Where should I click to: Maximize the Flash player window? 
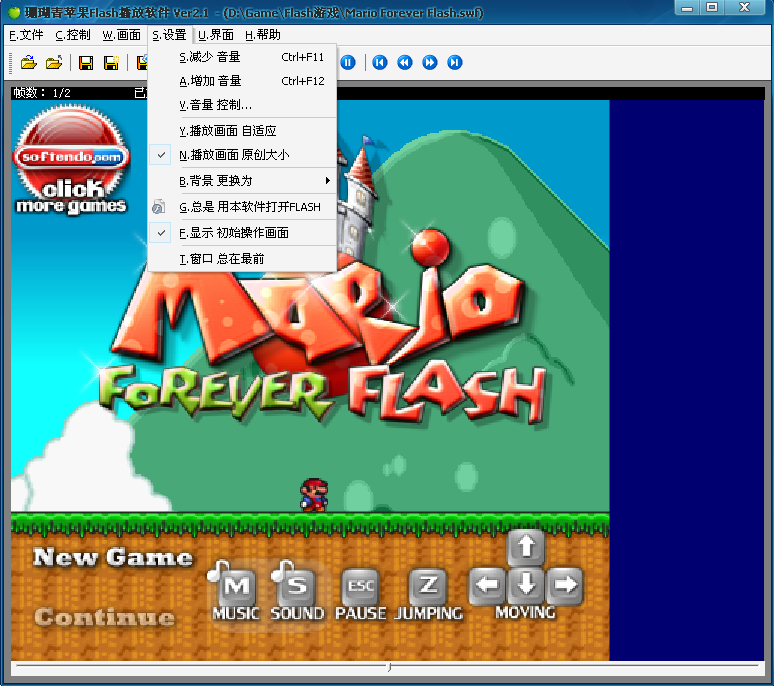[x=712, y=7]
